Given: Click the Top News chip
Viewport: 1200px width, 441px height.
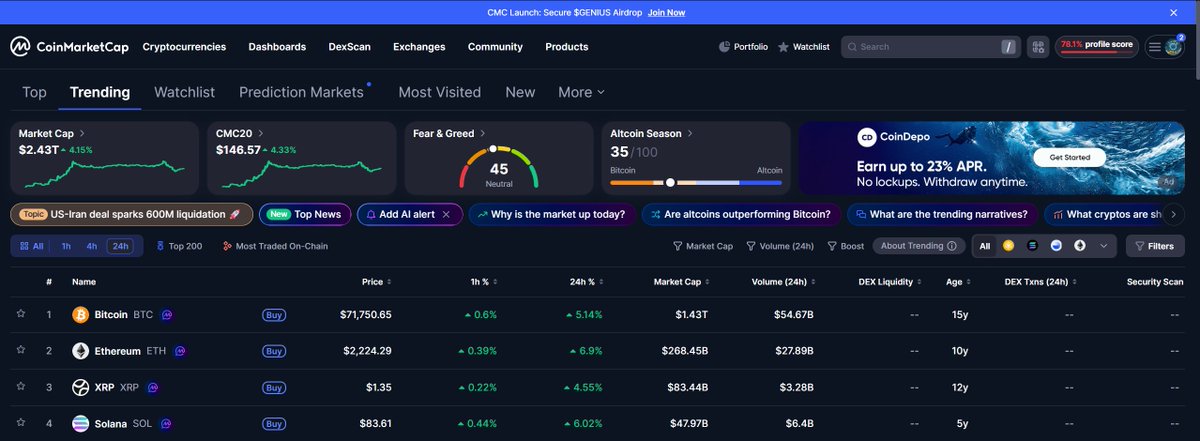Looking at the screenshot, I should point(304,214).
